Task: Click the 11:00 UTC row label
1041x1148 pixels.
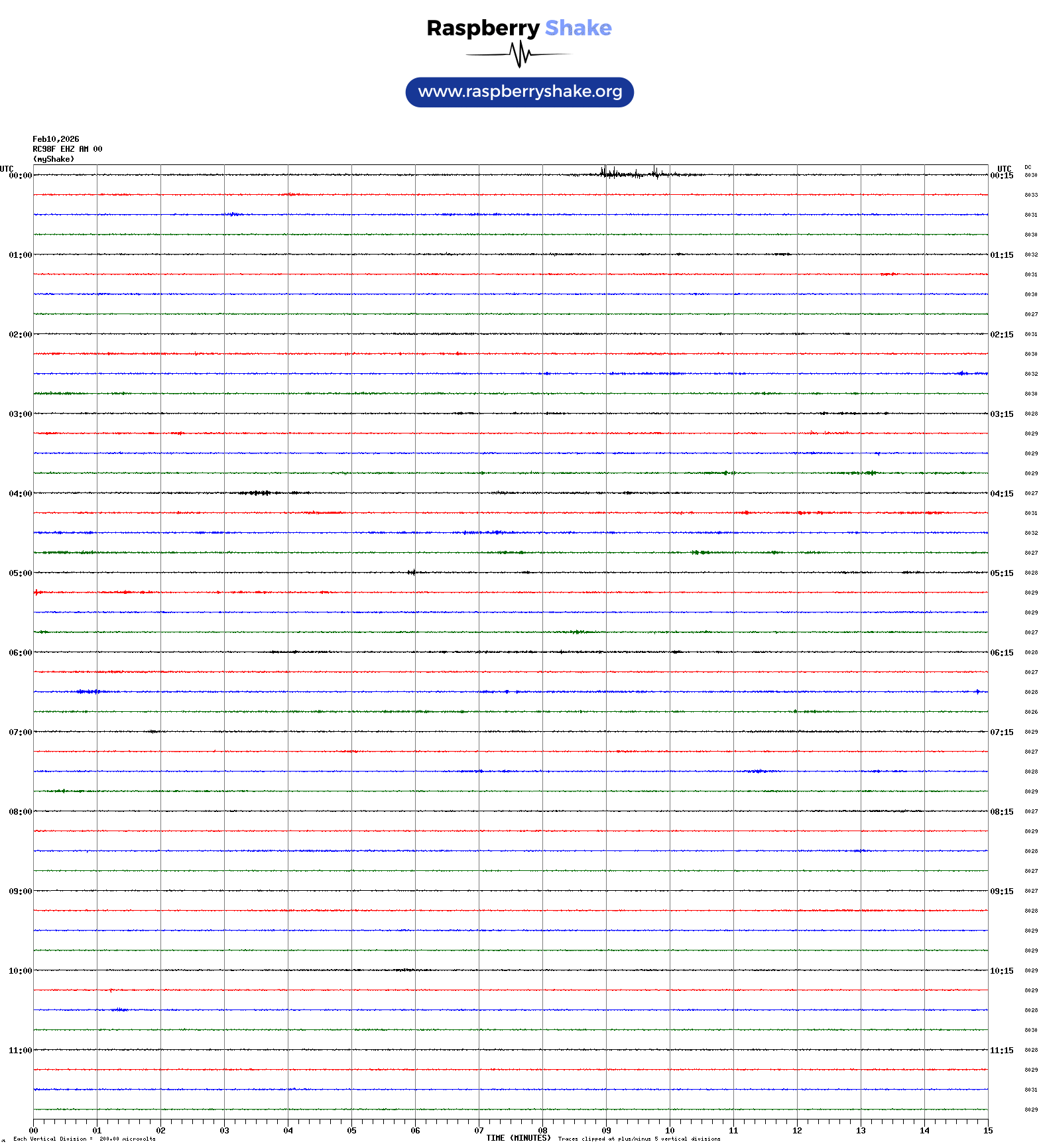Action: click(x=20, y=1051)
